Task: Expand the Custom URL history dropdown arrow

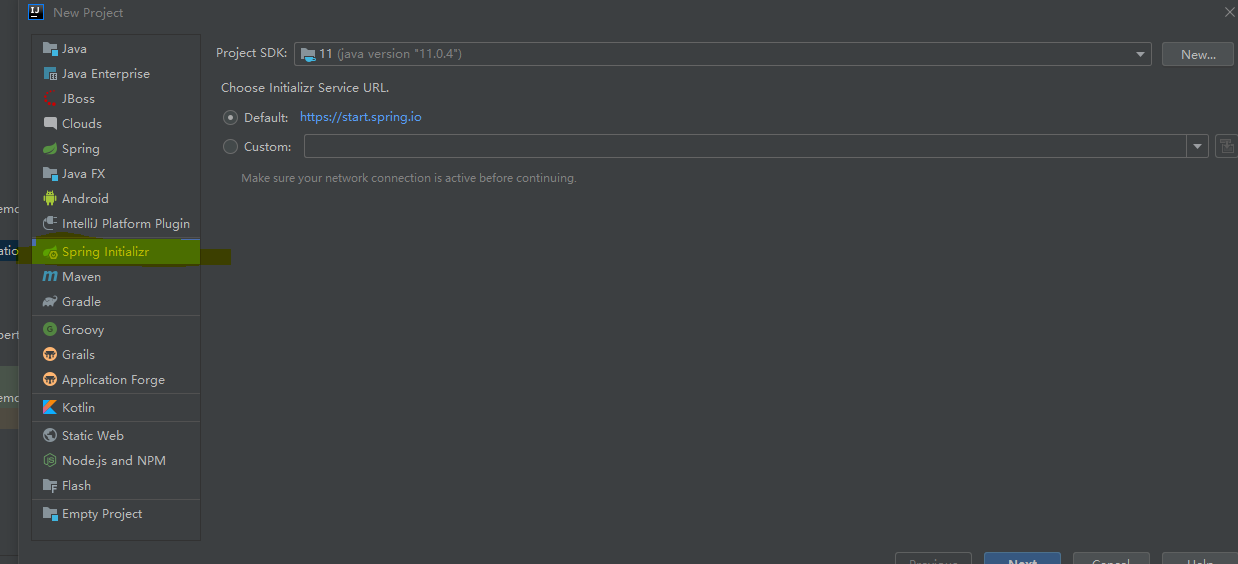Action: pyautogui.click(x=1198, y=147)
